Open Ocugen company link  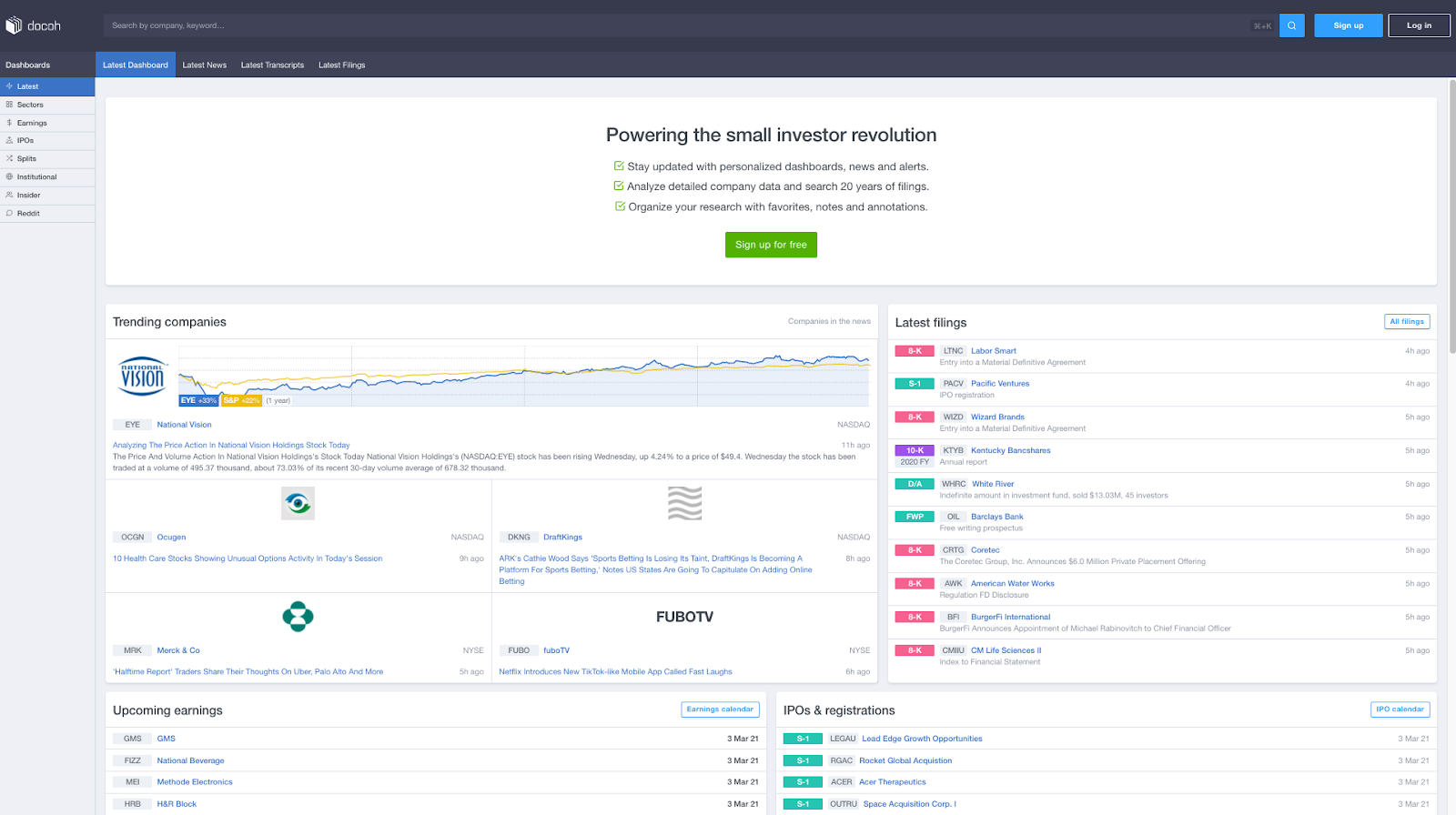(171, 538)
